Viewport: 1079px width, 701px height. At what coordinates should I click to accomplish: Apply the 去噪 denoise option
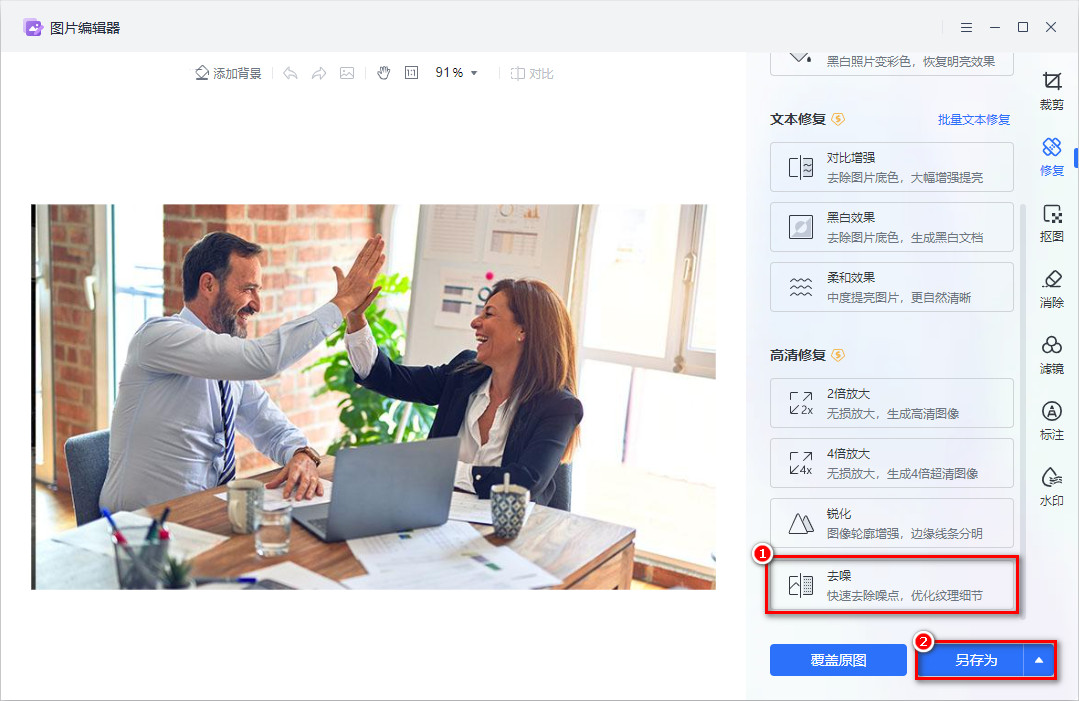tap(891, 583)
